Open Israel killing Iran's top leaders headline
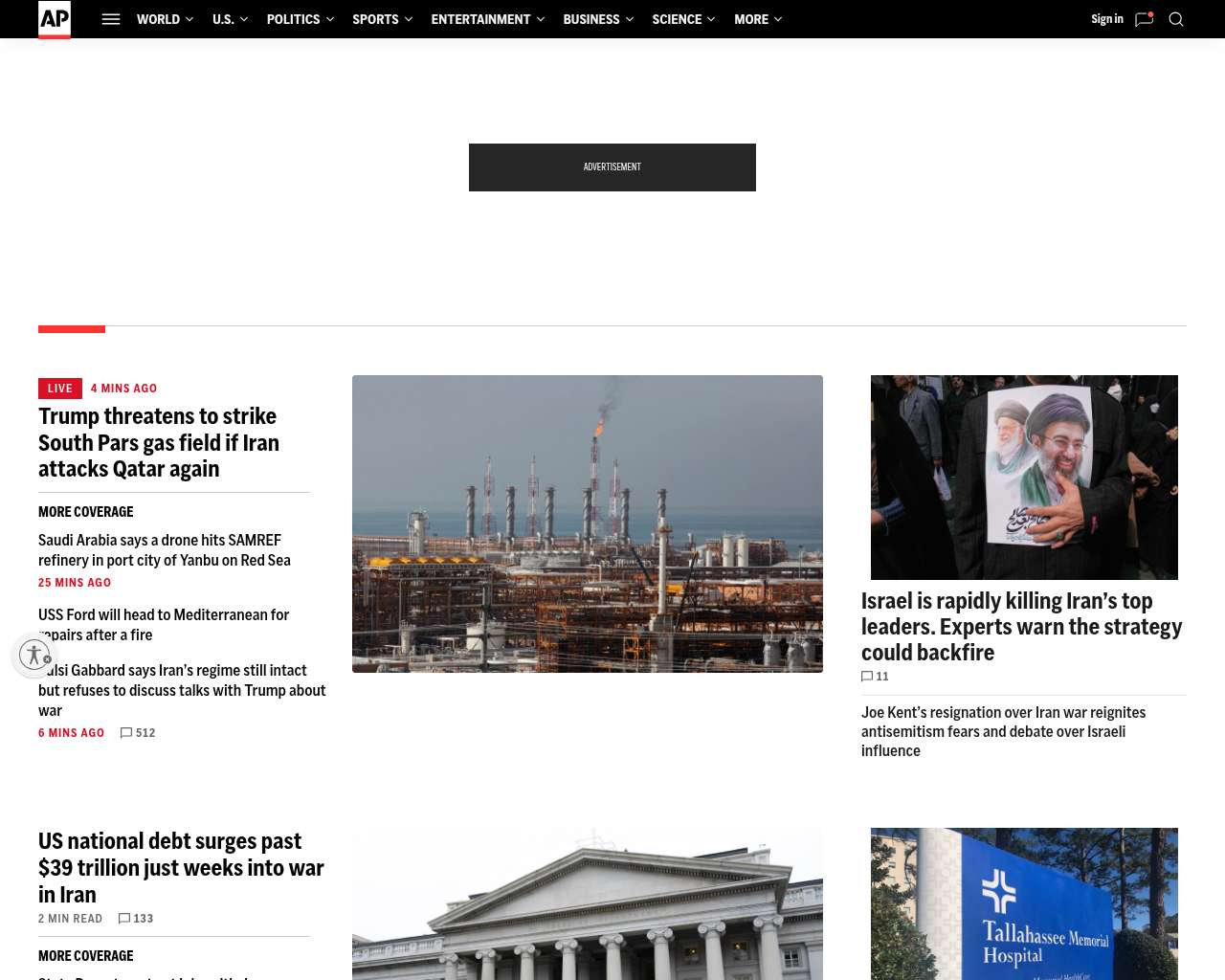Viewport: 1225px width, 980px height. point(1022,627)
